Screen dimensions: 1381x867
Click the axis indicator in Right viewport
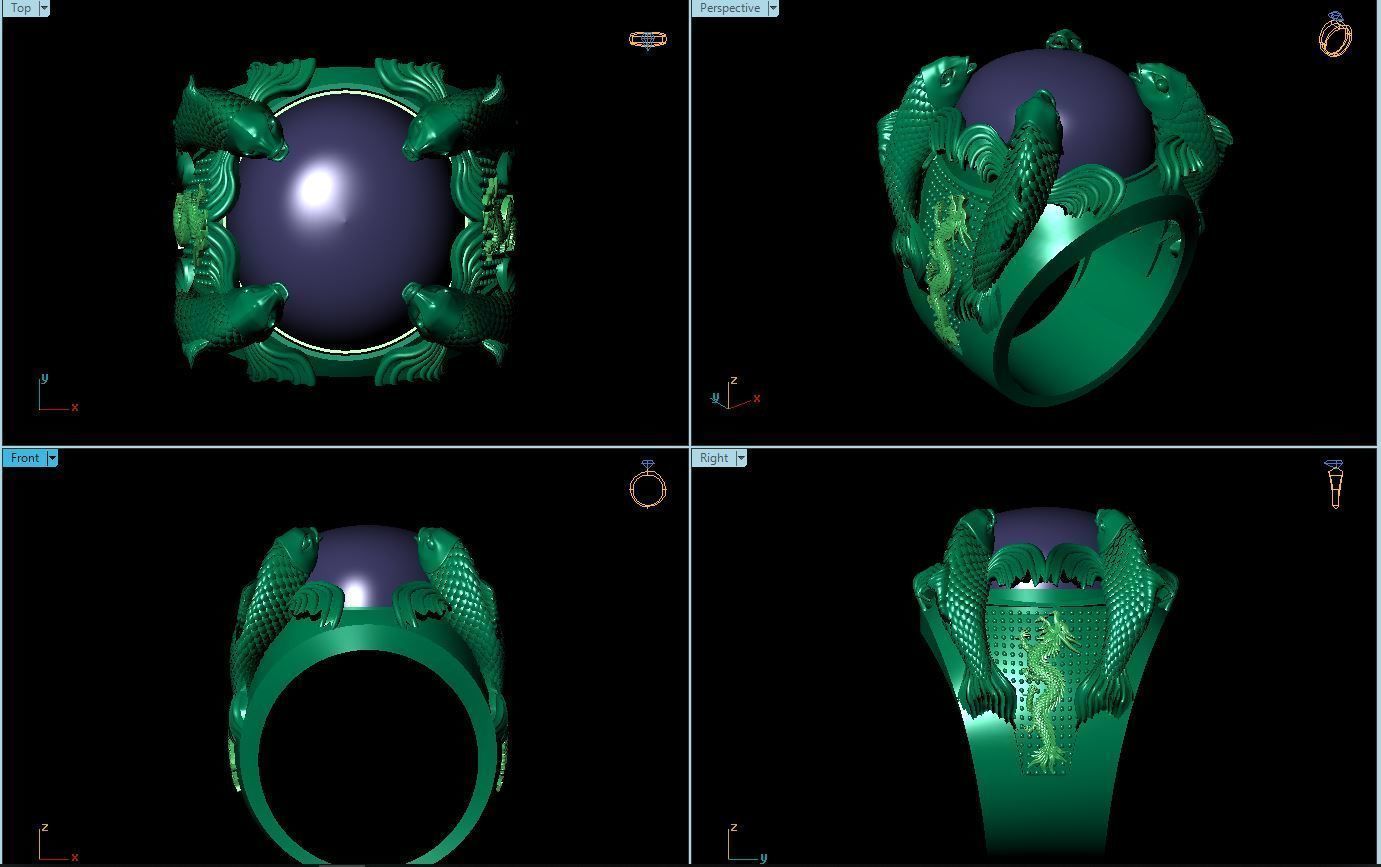[x=748, y=843]
